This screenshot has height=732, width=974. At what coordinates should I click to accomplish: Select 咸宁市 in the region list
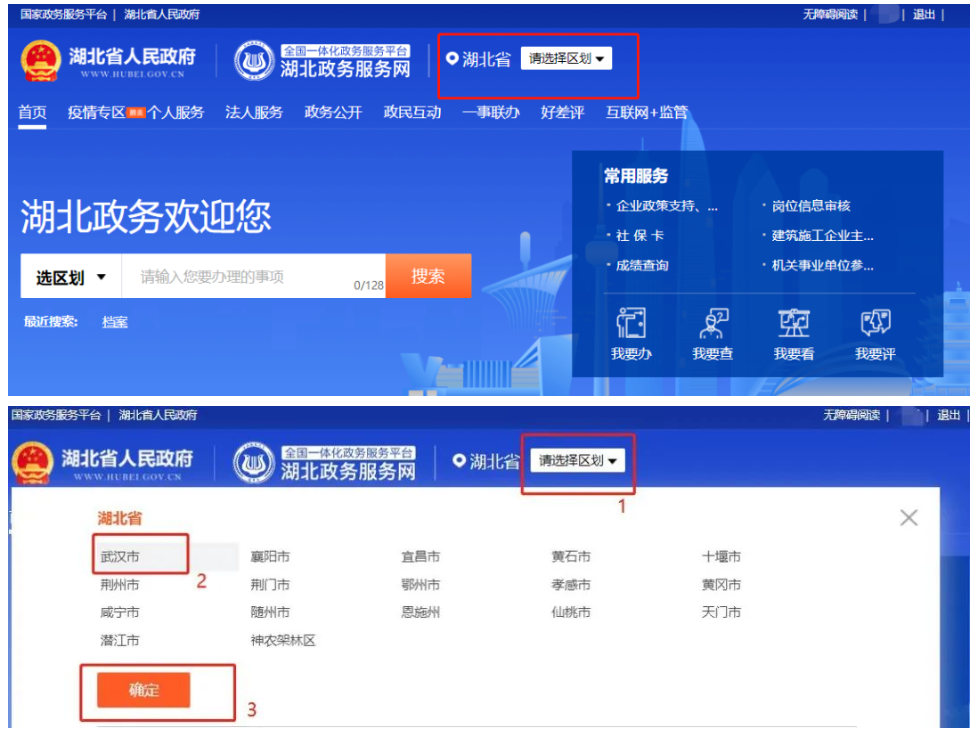tap(120, 612)
